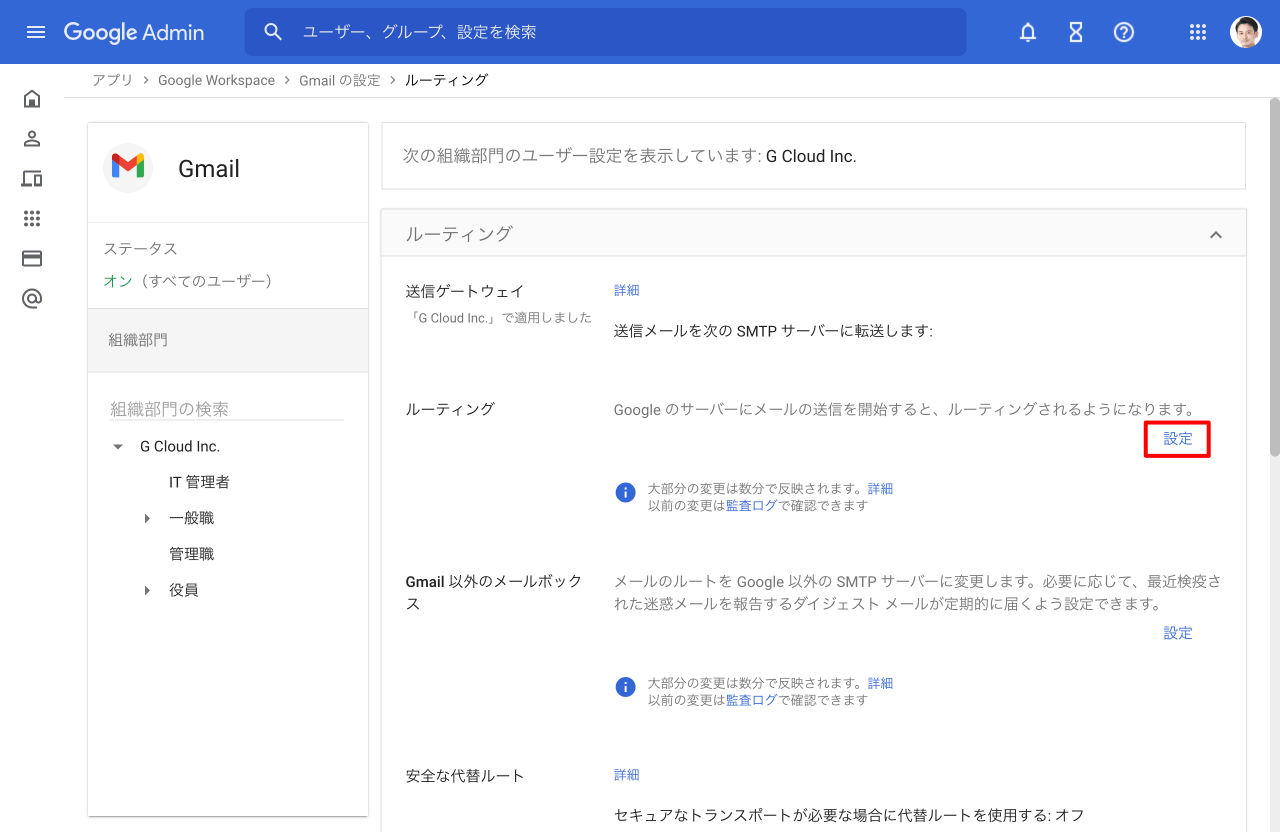Click the Gmail logo icon
This screenshot has height=832, width=1280.
click(128, 168)
